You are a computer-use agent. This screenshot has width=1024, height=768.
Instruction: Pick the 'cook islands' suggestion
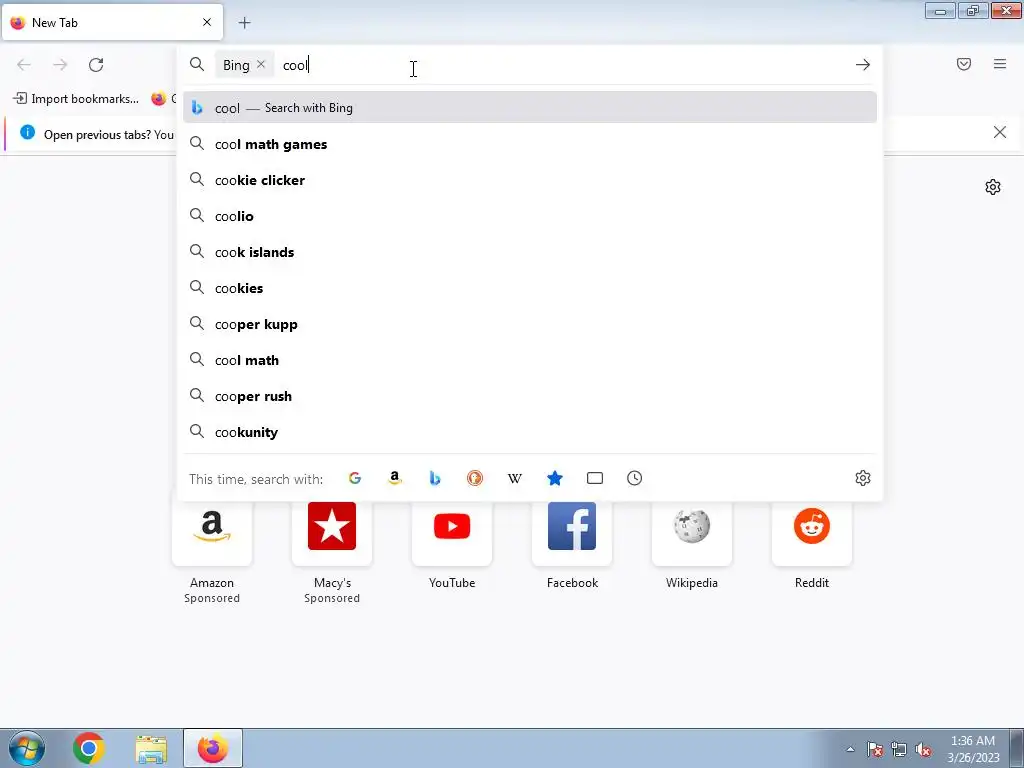pyautogui.click(x=530, y=252)
